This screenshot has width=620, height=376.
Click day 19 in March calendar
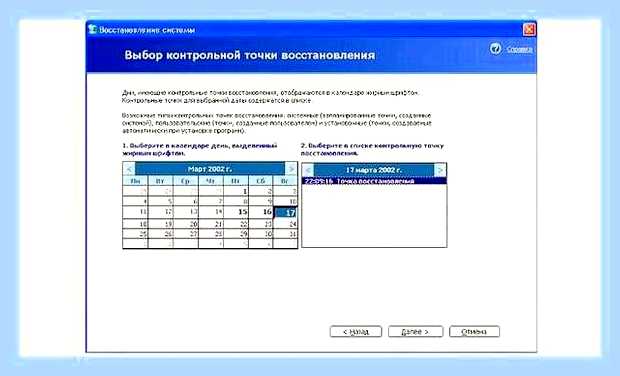tap(161, 224)
